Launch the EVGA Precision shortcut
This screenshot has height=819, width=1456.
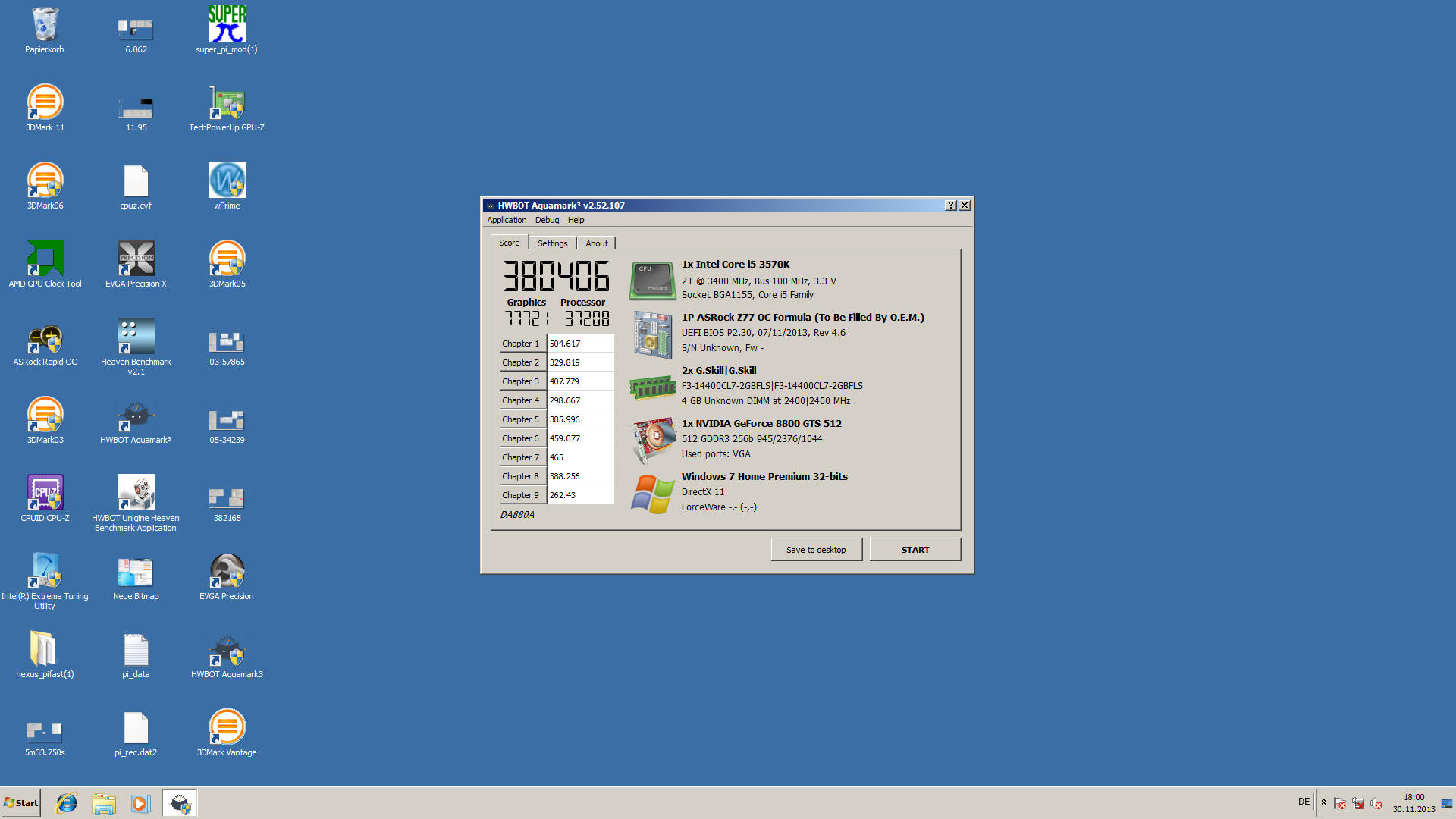click(x=227, y=577)
